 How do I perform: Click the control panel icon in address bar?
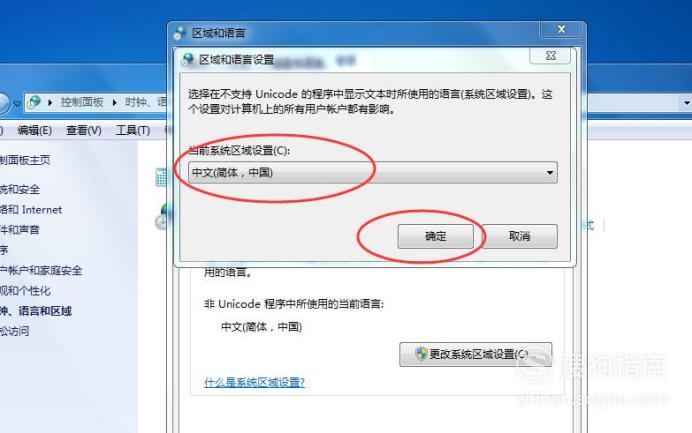click(x=34, y=102)
